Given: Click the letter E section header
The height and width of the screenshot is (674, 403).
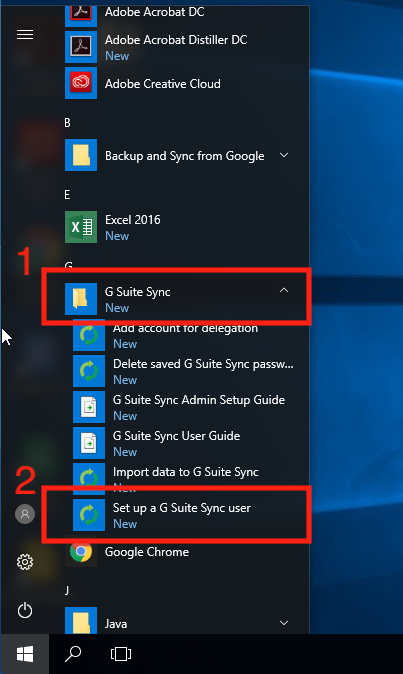Looking at the screenshot, I should (67, 195).
